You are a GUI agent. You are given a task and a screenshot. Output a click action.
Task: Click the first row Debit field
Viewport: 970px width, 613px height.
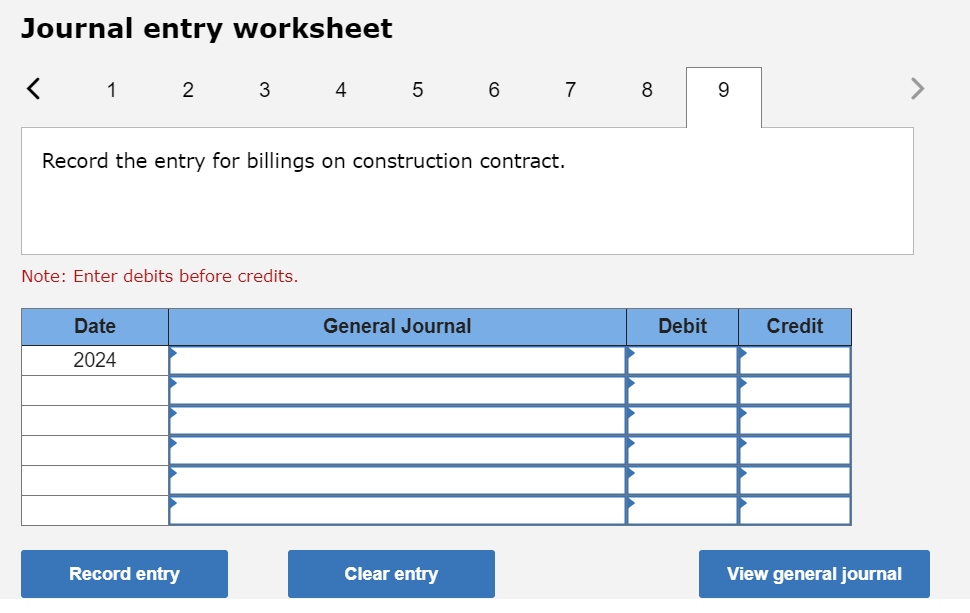click(x=682, y=361)
